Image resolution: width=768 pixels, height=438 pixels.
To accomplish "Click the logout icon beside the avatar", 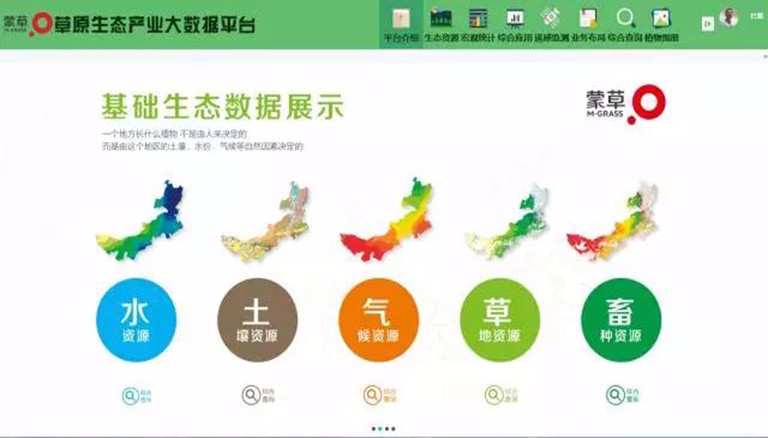I will pyautogui.click(x=708, y=21).
